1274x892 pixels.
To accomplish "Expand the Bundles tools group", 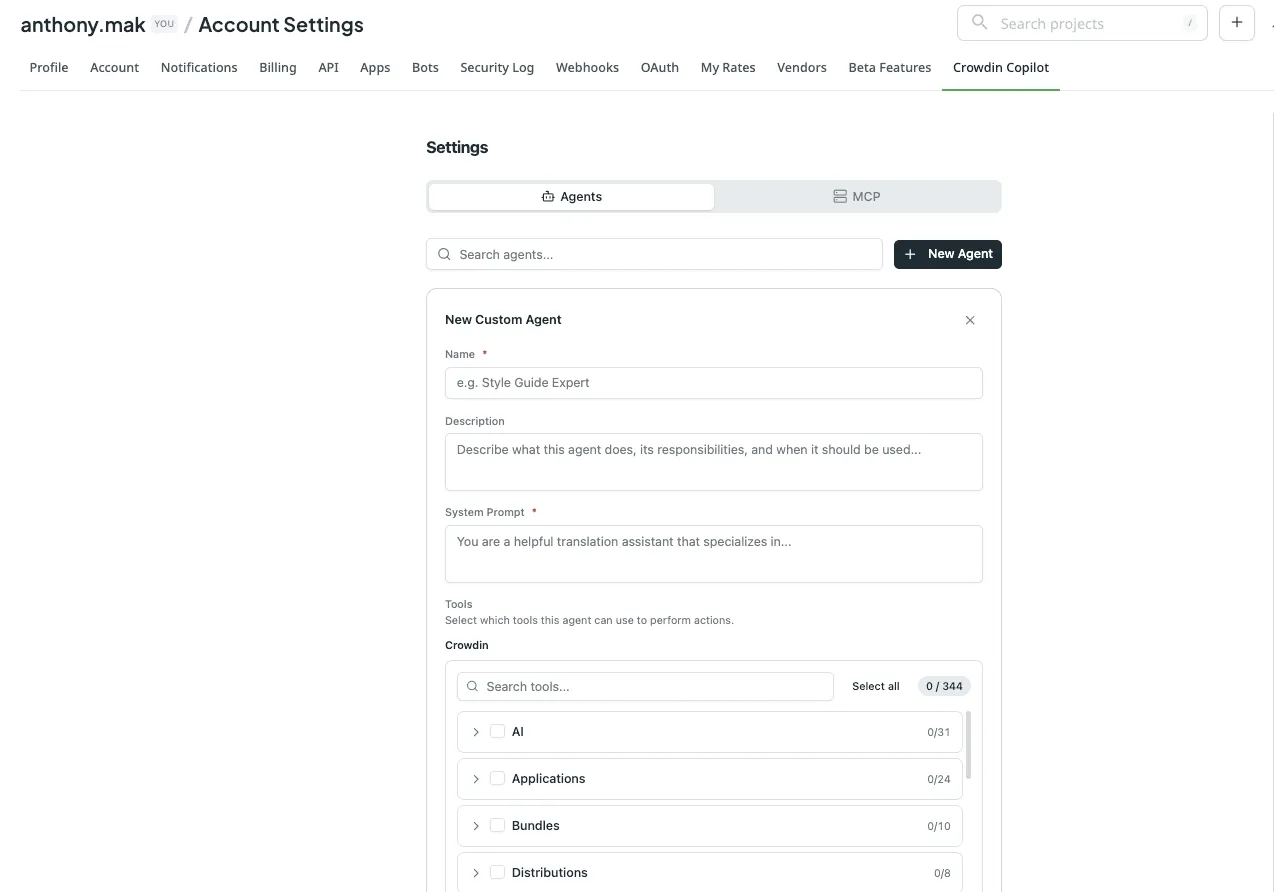I will 476,825.
